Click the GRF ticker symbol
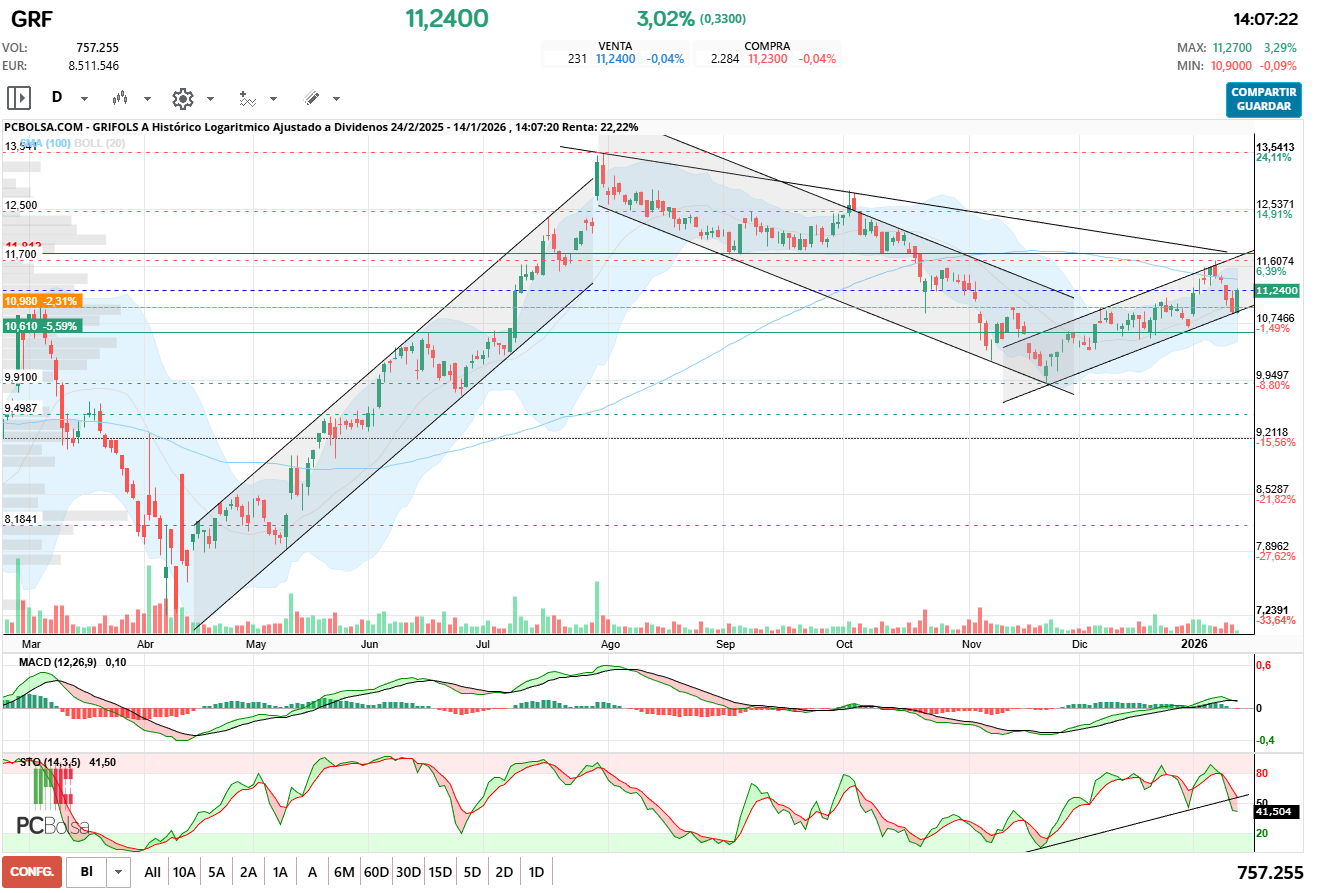This screenshot has width=1317, height=893. [33, 19]
